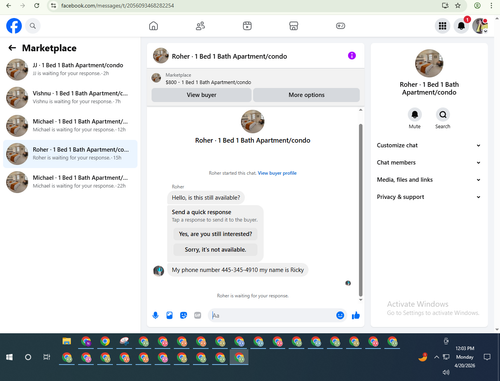The height and width of the screenshot is (381, 500).
Task: Send 'Yes, are you still interested?' quick response
Action: click(215, 234)
